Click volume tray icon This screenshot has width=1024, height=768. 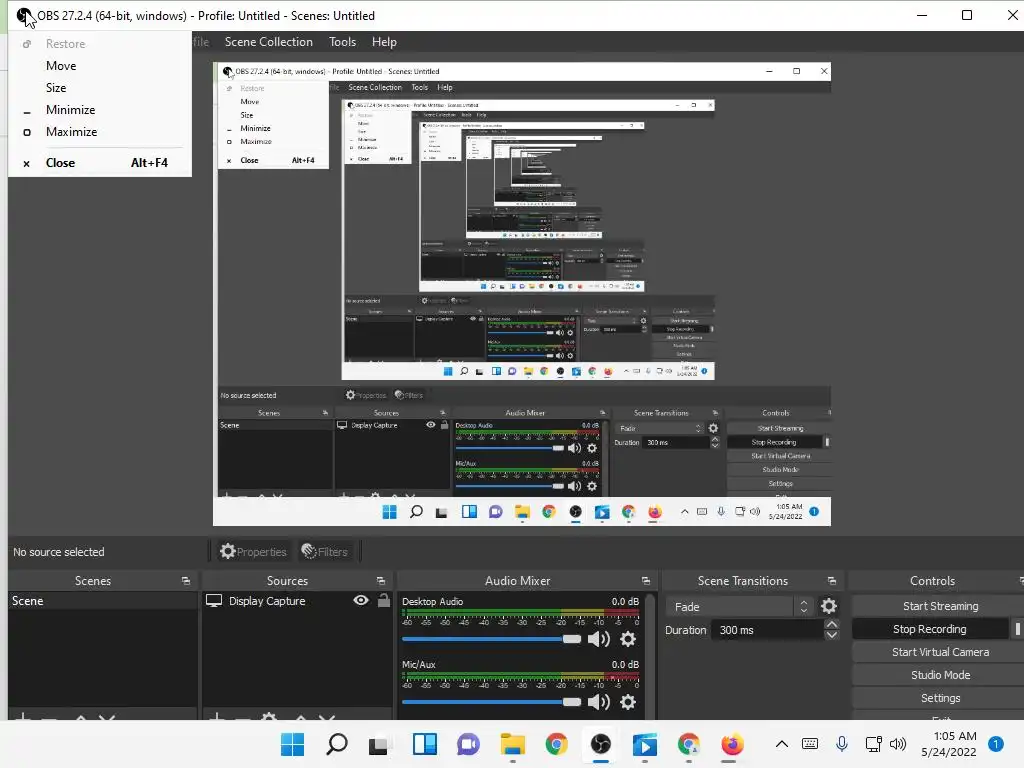coord(898,744)
